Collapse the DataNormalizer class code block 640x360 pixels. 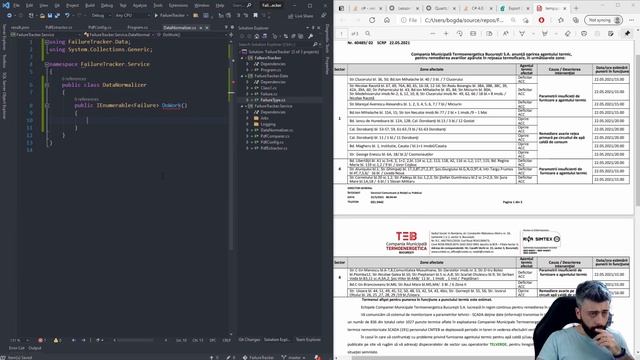click(x=47, y=85)
